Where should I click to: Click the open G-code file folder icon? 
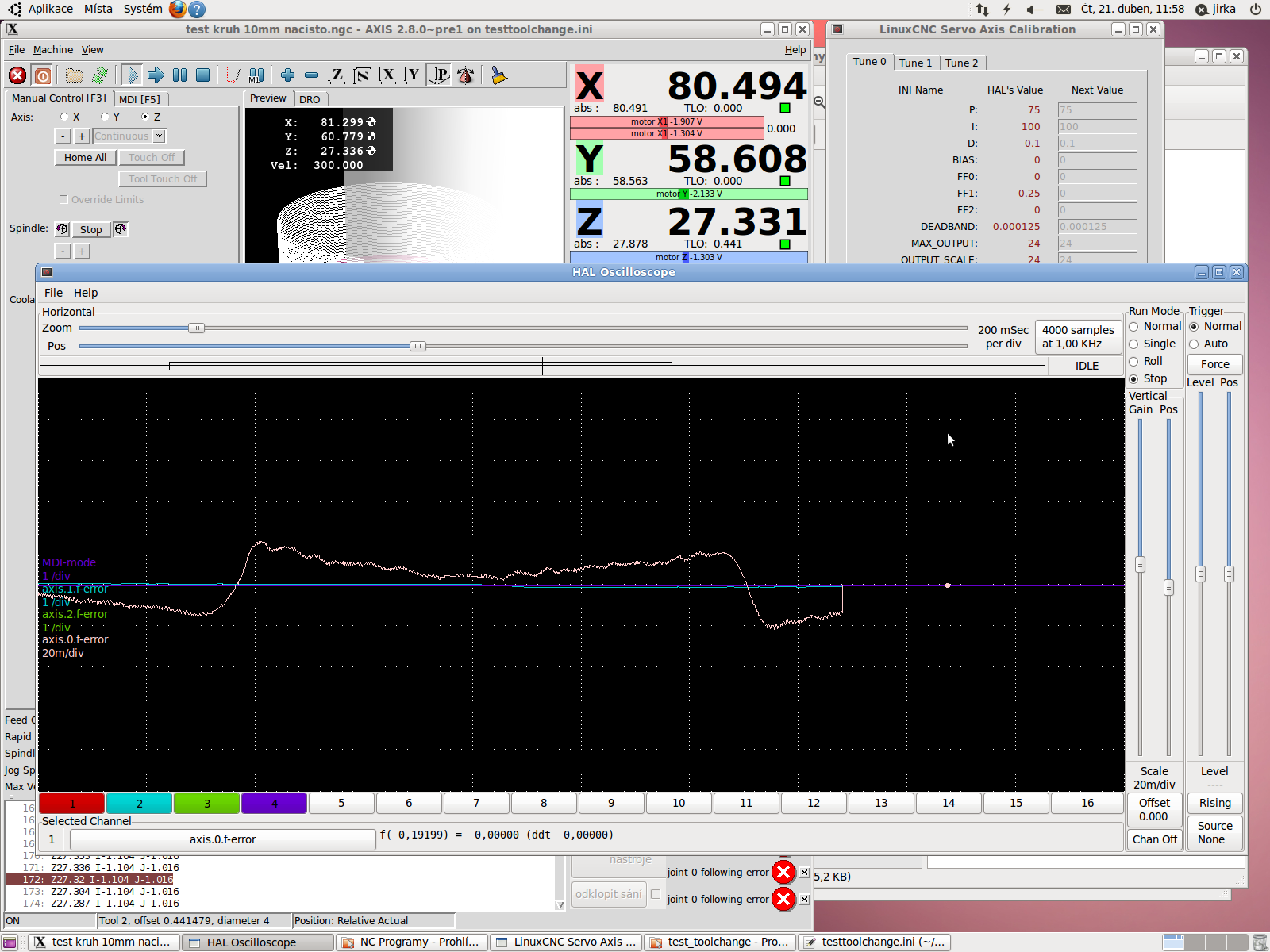click(x=75, y=75)
